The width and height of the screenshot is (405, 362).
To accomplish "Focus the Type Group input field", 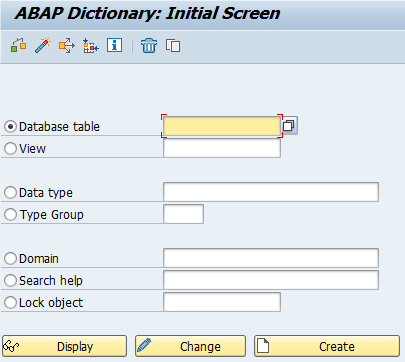I will click(x=183, y=214).
